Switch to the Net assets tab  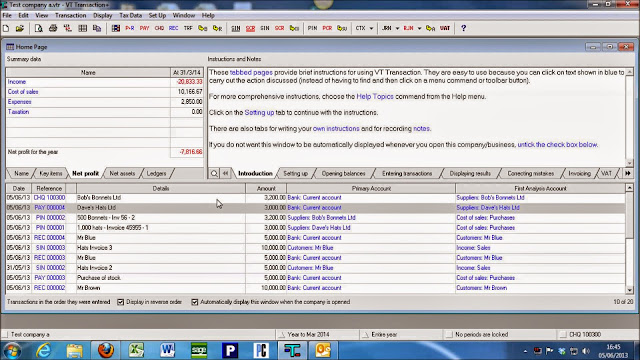[x=122, y=173]
